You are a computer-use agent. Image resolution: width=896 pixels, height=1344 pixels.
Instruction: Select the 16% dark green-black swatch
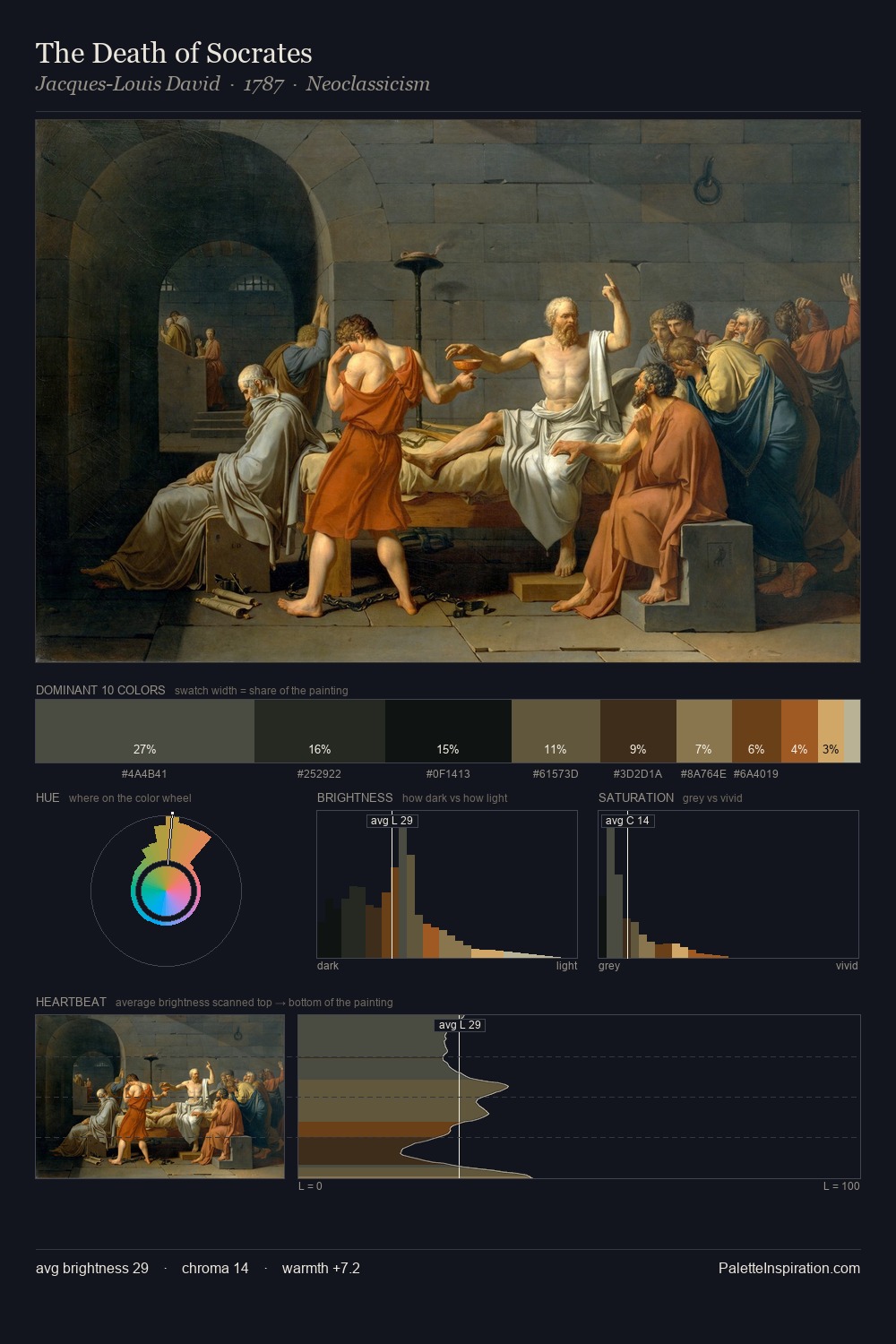[320, 731]
